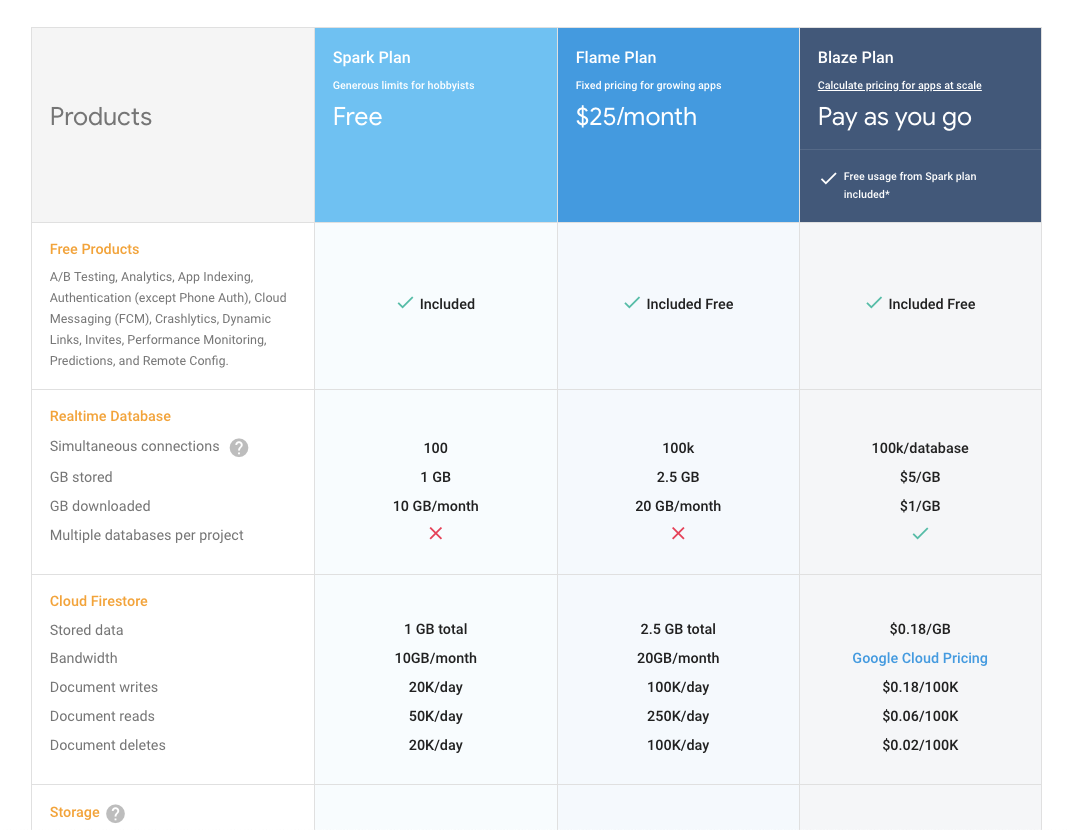Click the help icon beside Simultaneous connections
The image size is (1069, 830).
[239, 447]
